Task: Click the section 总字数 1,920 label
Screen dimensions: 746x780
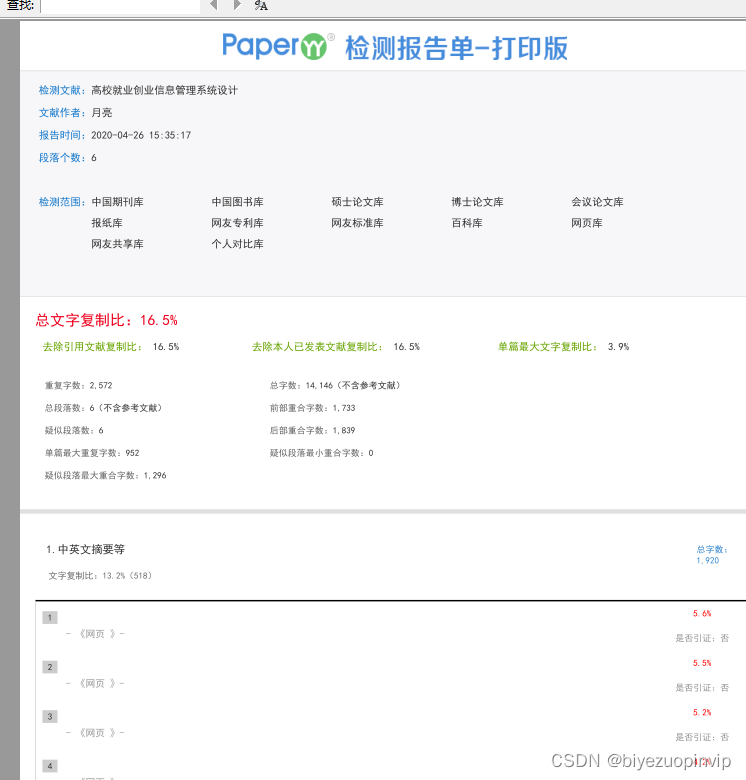Action: pyautogui.click(x=712, y=555)
